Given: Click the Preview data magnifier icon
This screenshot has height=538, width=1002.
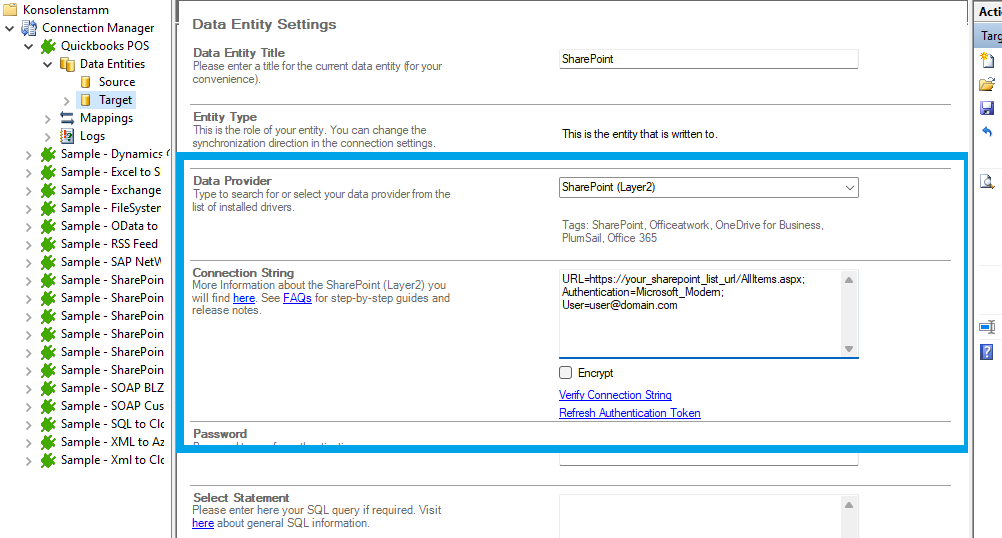Looking at the screenshot, I should [987, 182].
